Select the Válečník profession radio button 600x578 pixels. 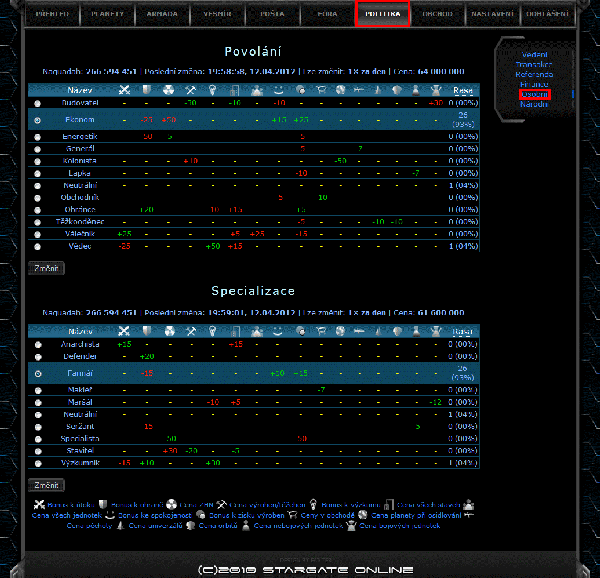[x=38, y=233]
